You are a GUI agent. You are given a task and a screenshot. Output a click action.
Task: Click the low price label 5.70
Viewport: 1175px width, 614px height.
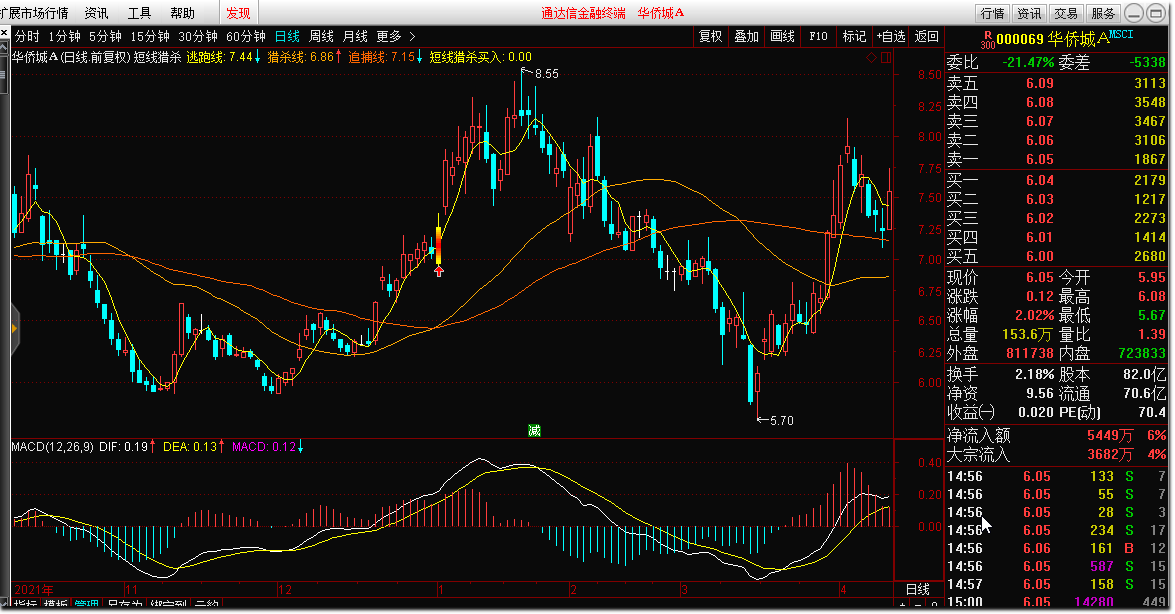(x=782, y=421)
